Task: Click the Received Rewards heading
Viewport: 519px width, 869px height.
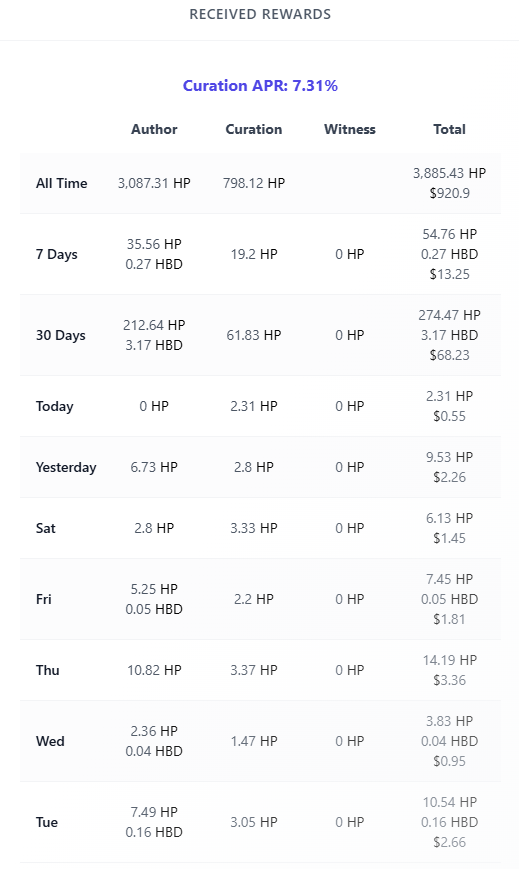Action: point(260,14)
